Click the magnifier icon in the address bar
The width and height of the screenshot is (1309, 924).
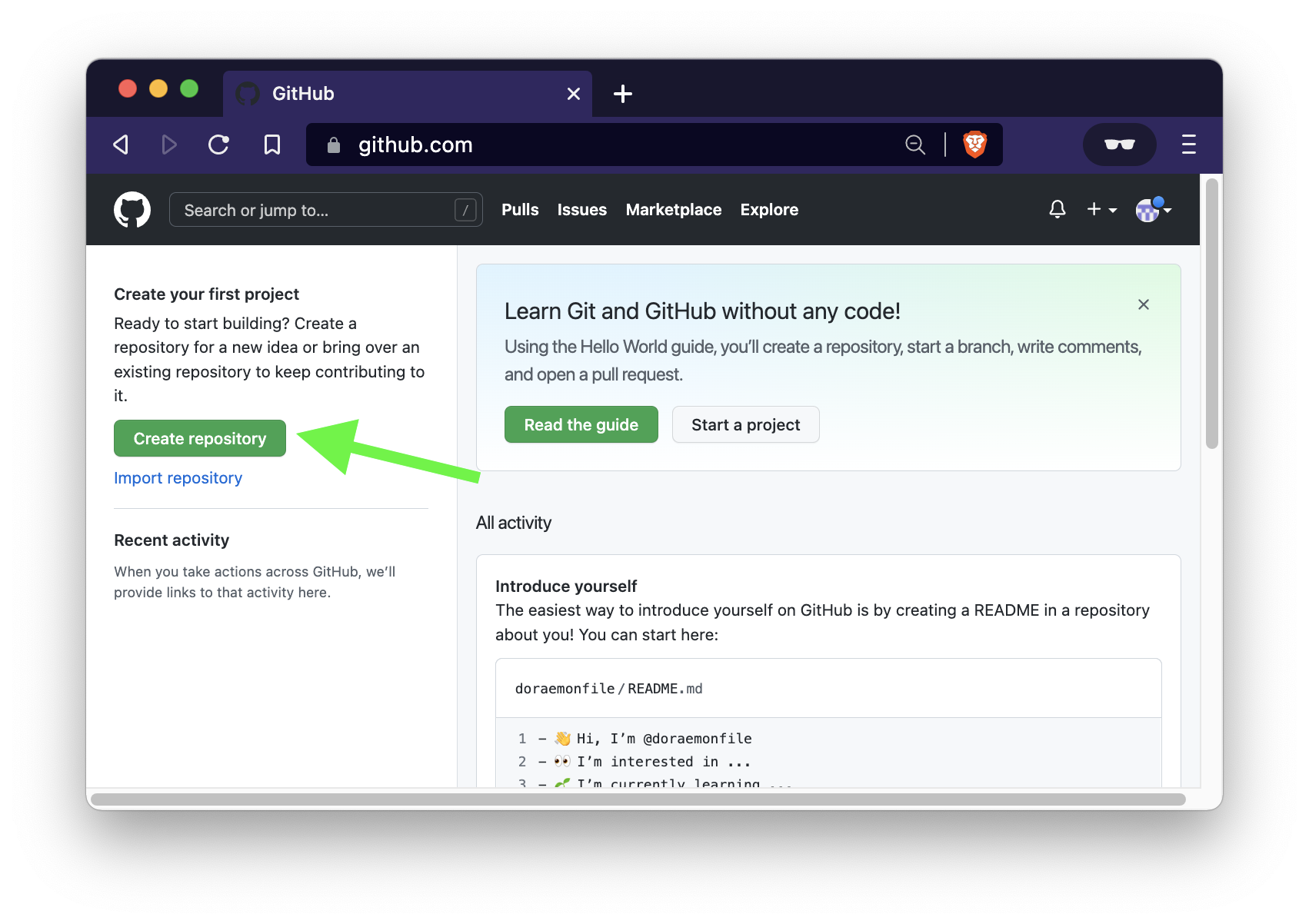(x=914, y=145)
